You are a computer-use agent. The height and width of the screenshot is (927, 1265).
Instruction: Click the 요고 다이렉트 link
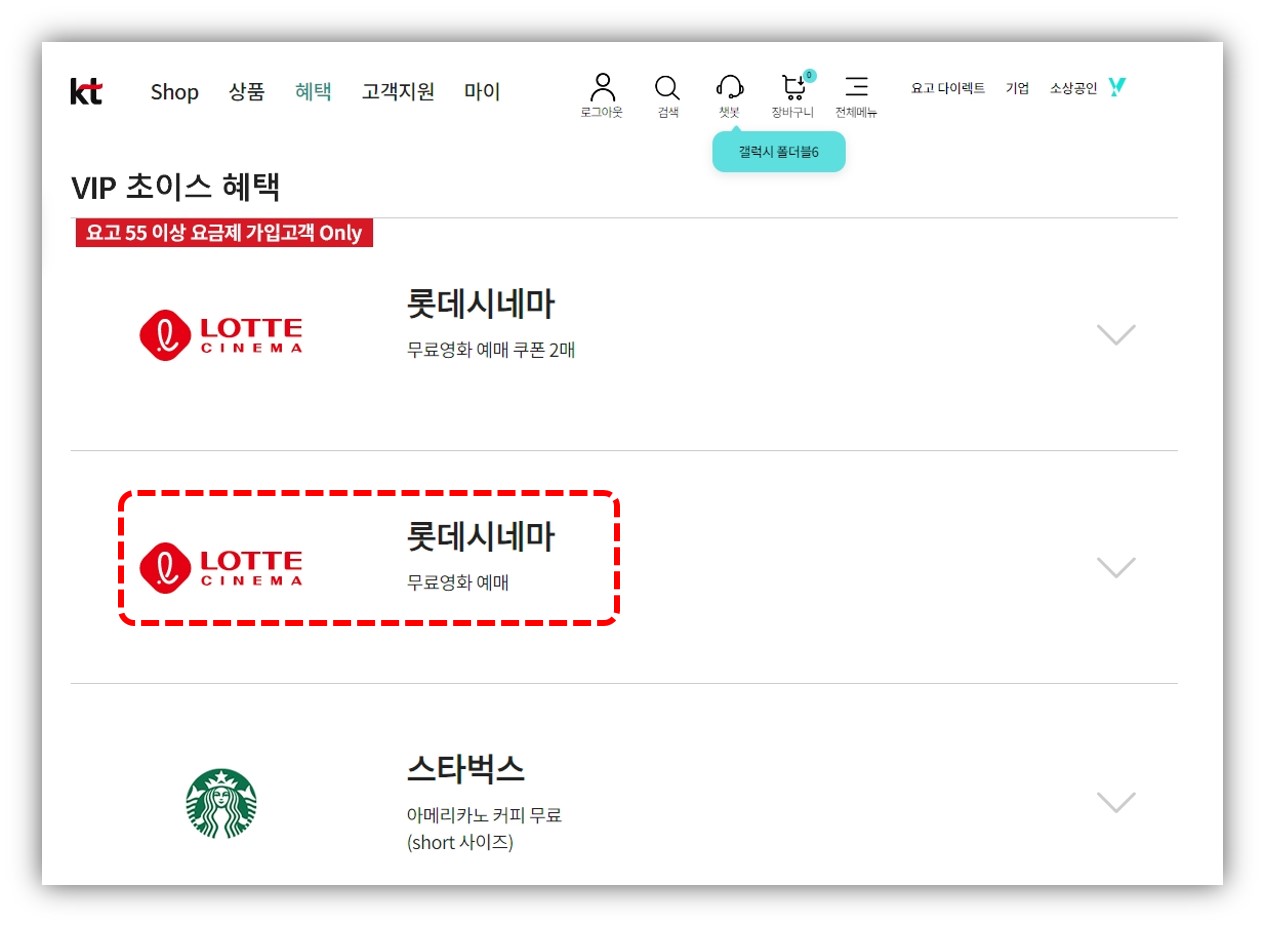(946, 88)
